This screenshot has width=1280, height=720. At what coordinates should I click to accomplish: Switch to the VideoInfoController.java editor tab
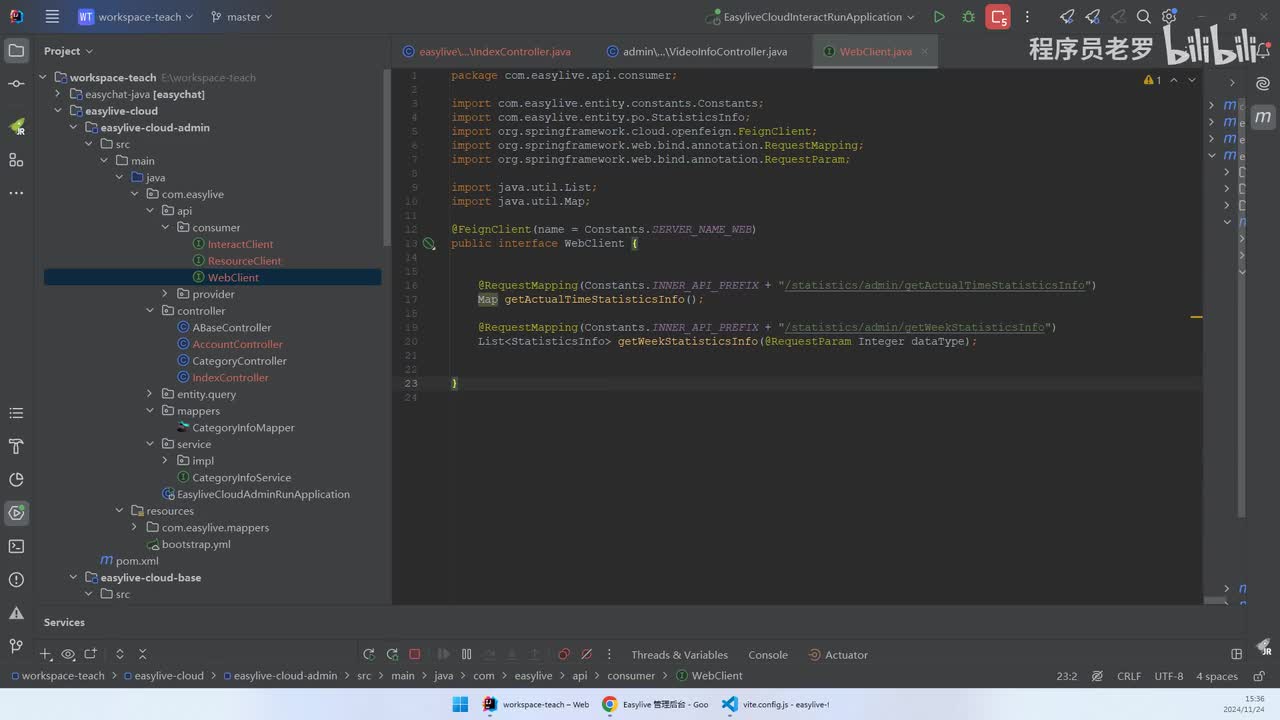pos(704,51)
